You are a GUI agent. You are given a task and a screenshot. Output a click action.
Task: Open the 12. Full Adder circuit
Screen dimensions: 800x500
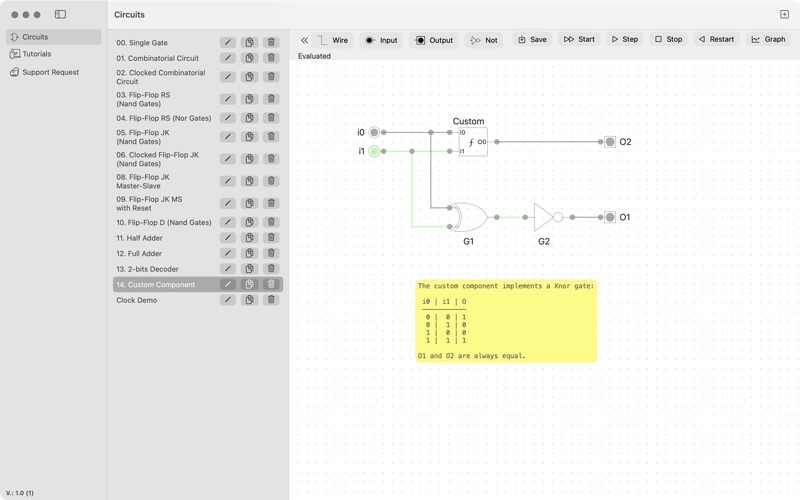[x=139, y=253]
